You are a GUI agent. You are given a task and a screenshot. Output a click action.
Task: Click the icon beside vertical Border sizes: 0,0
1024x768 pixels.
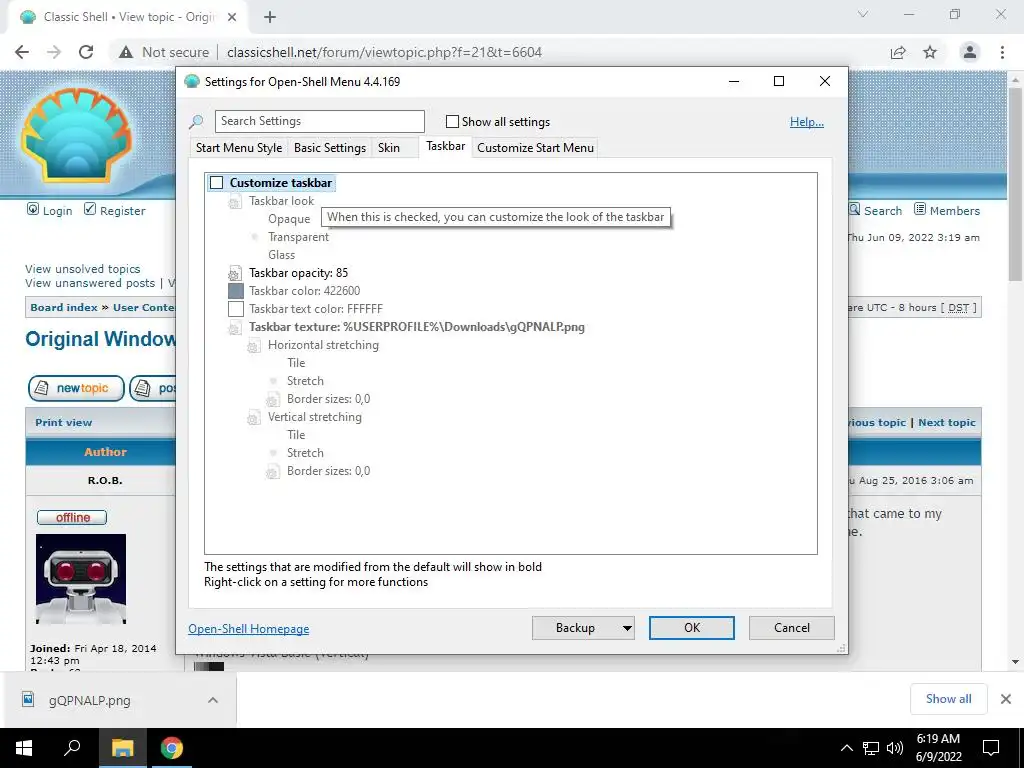273,472
